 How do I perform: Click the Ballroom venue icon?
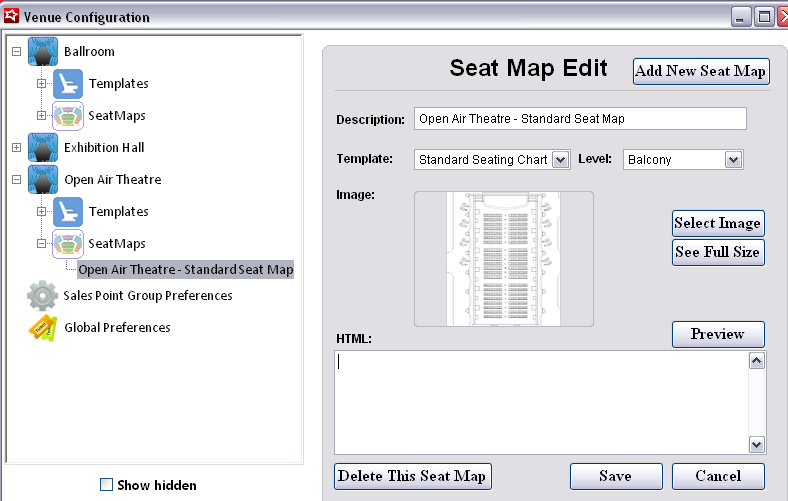click(43, 52)
